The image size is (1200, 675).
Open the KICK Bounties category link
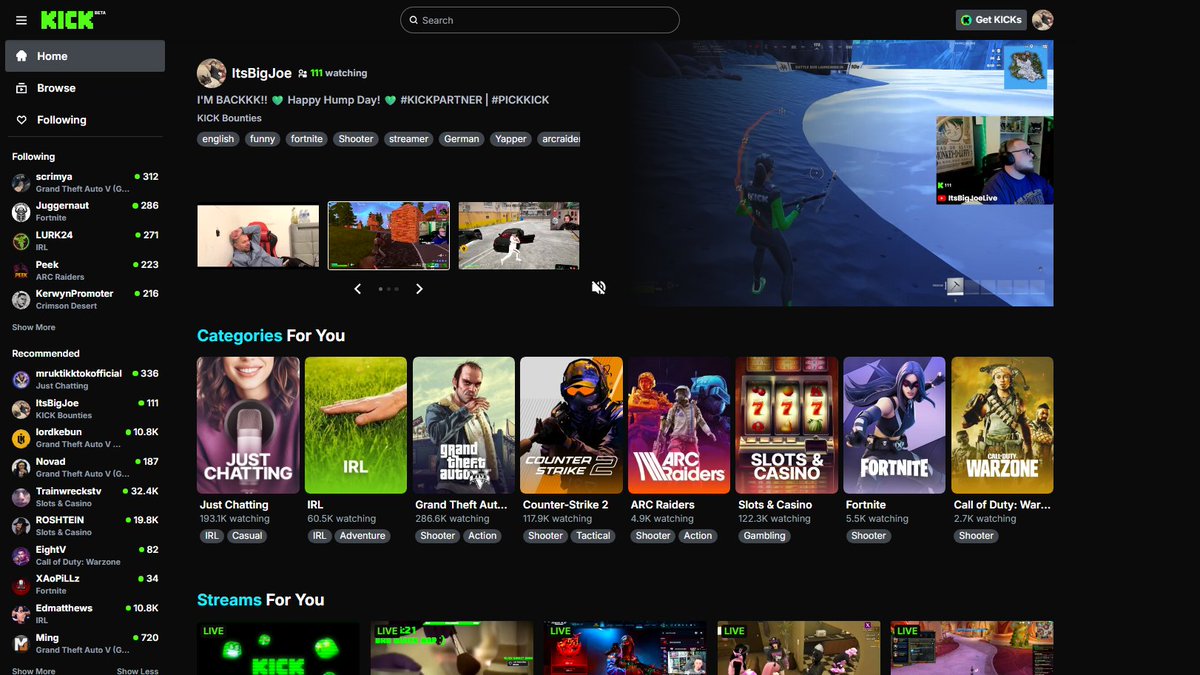point(228,118)
